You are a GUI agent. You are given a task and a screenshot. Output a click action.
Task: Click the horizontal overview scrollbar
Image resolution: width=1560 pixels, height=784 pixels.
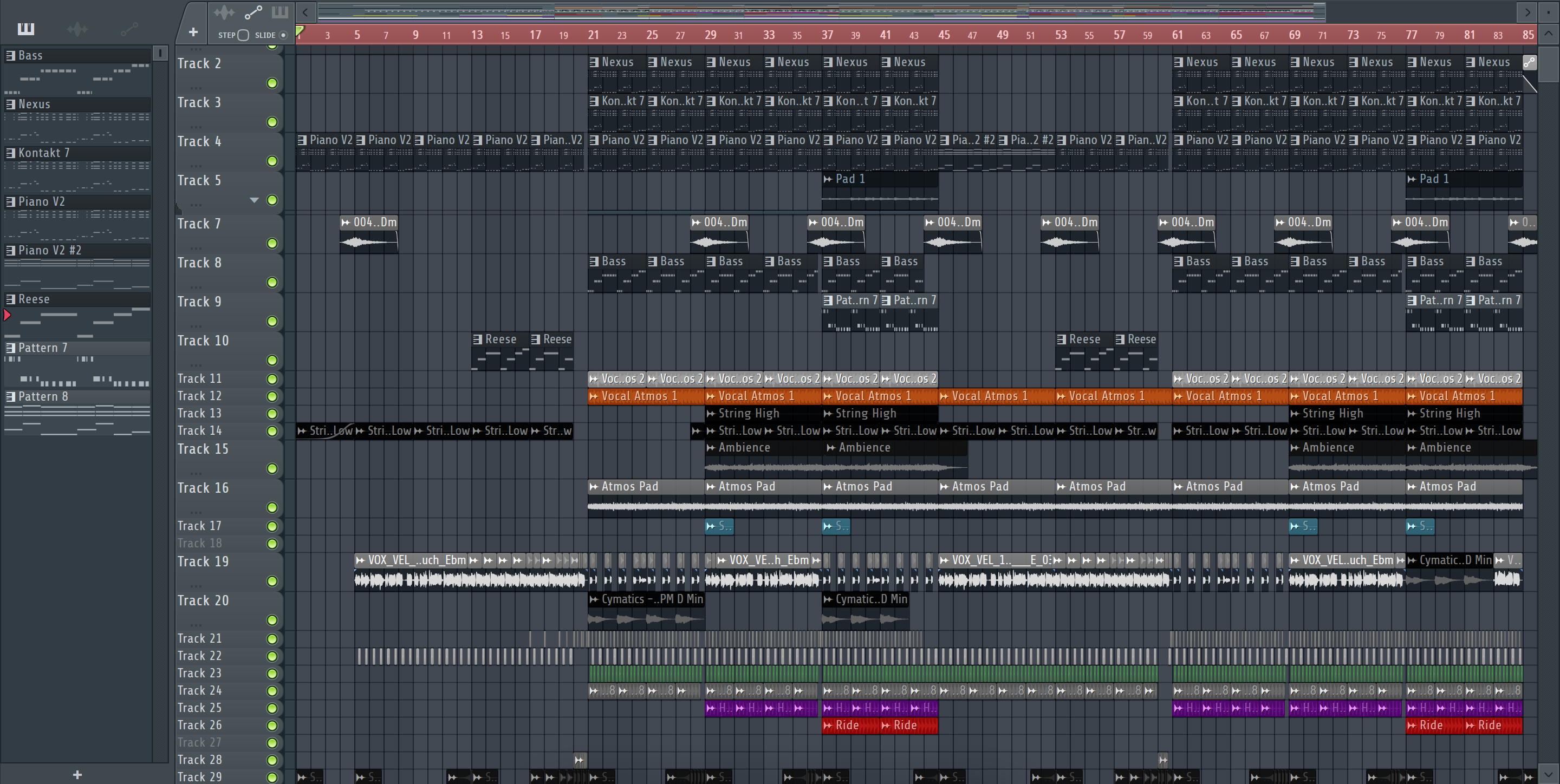pyautogui.click(x=821, y=11)
